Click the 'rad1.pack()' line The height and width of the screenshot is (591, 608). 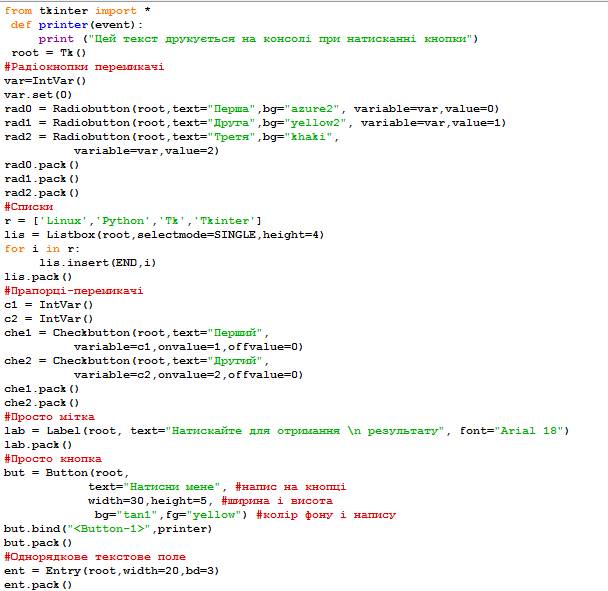[41, 179]
